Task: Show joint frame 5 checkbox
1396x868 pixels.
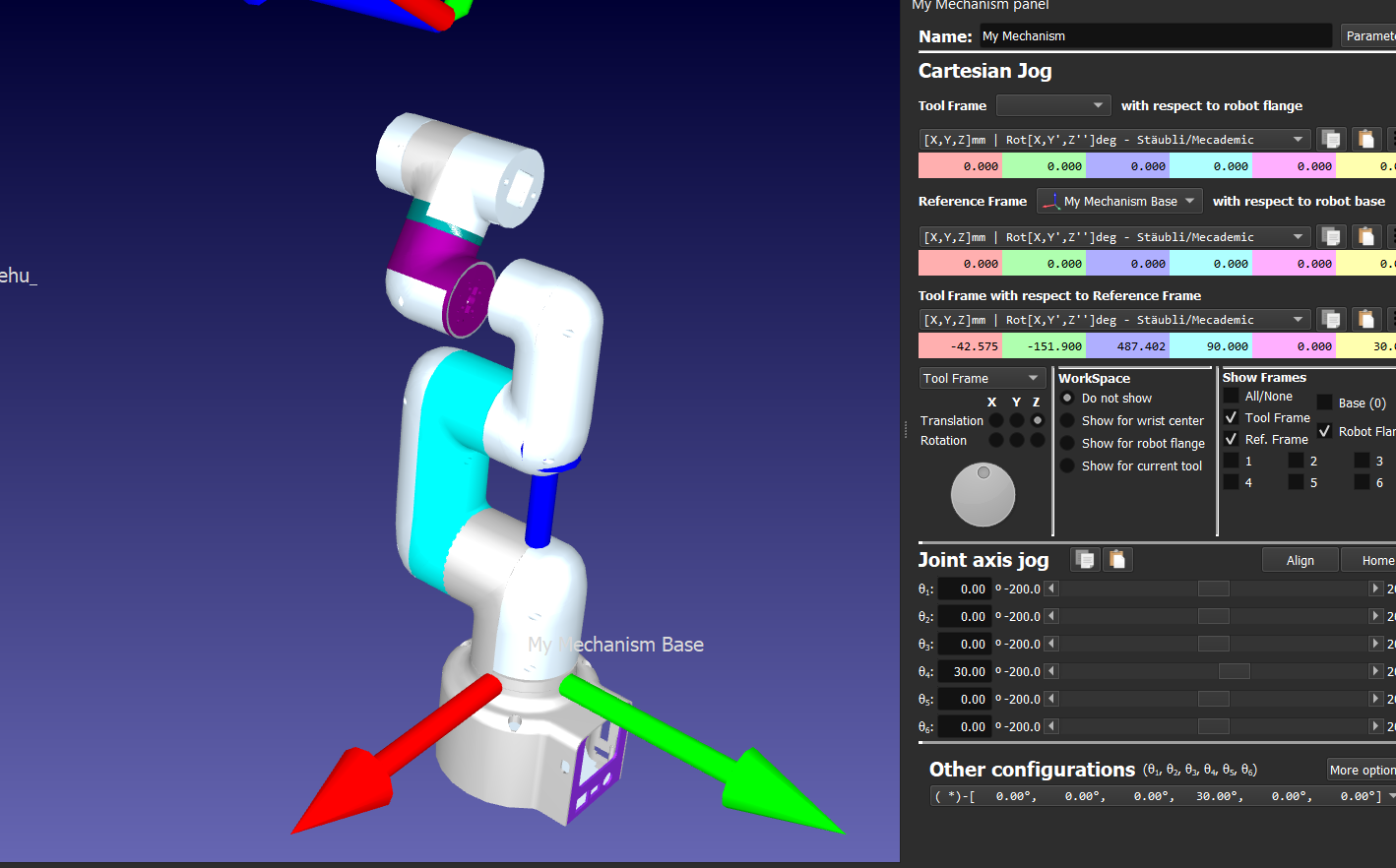Action: point(1296,482)
